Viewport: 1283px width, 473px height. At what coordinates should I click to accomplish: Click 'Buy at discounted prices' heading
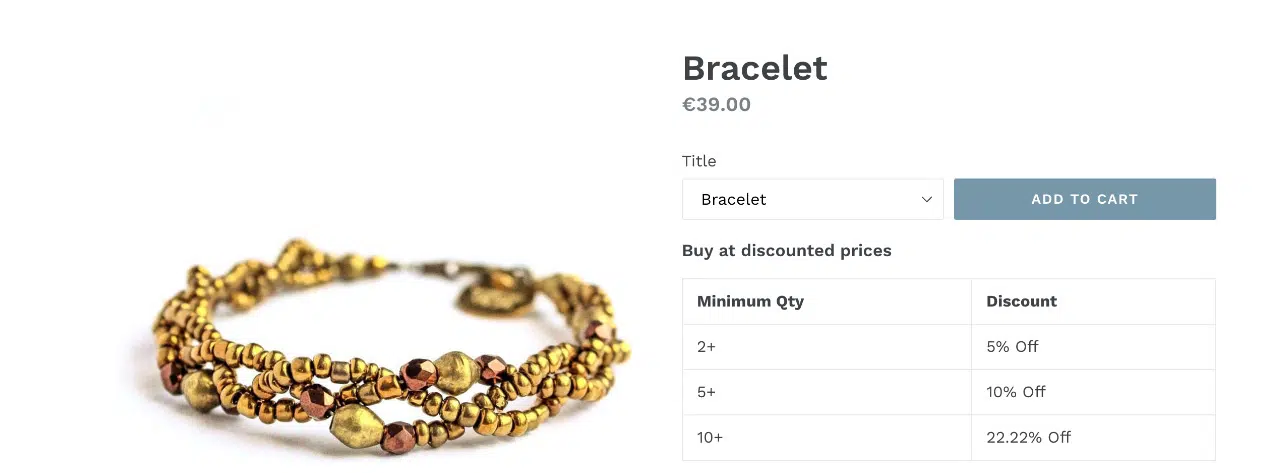(x=786, y=250)
